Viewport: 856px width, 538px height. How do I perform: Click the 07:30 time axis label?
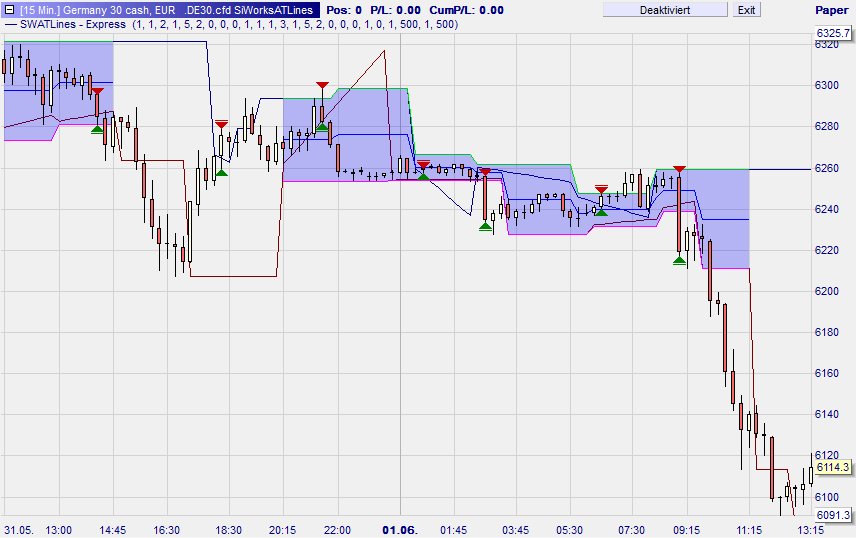coord(632,530)
